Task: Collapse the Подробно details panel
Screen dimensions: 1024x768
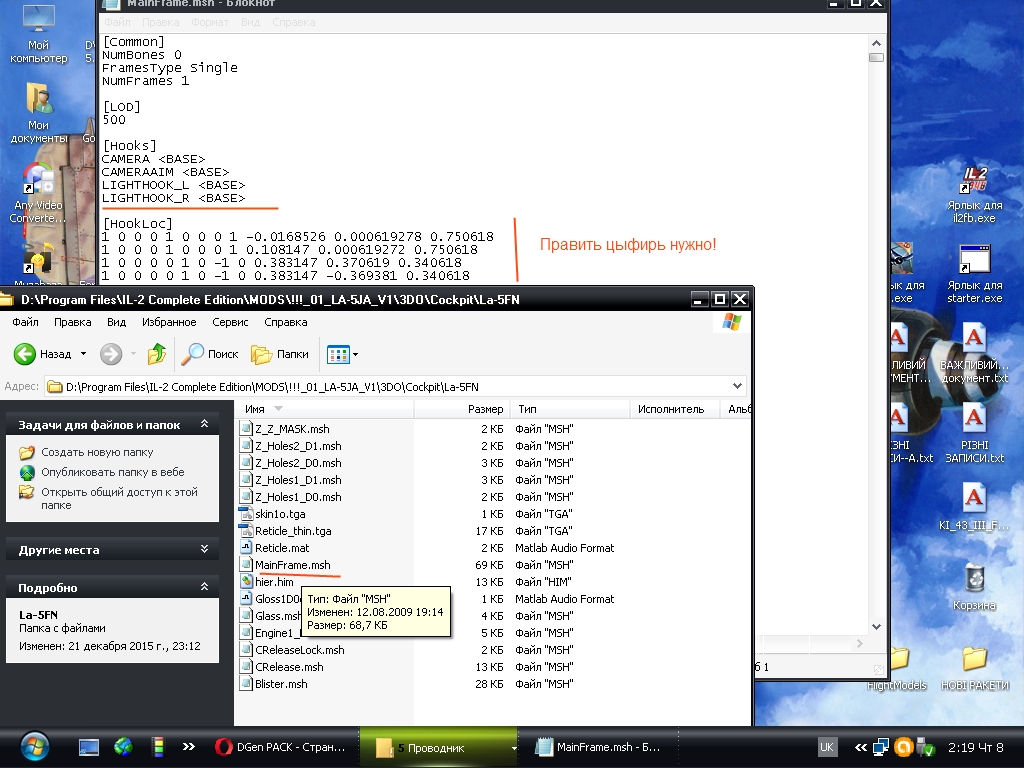Action: click(x=204, y=588)
